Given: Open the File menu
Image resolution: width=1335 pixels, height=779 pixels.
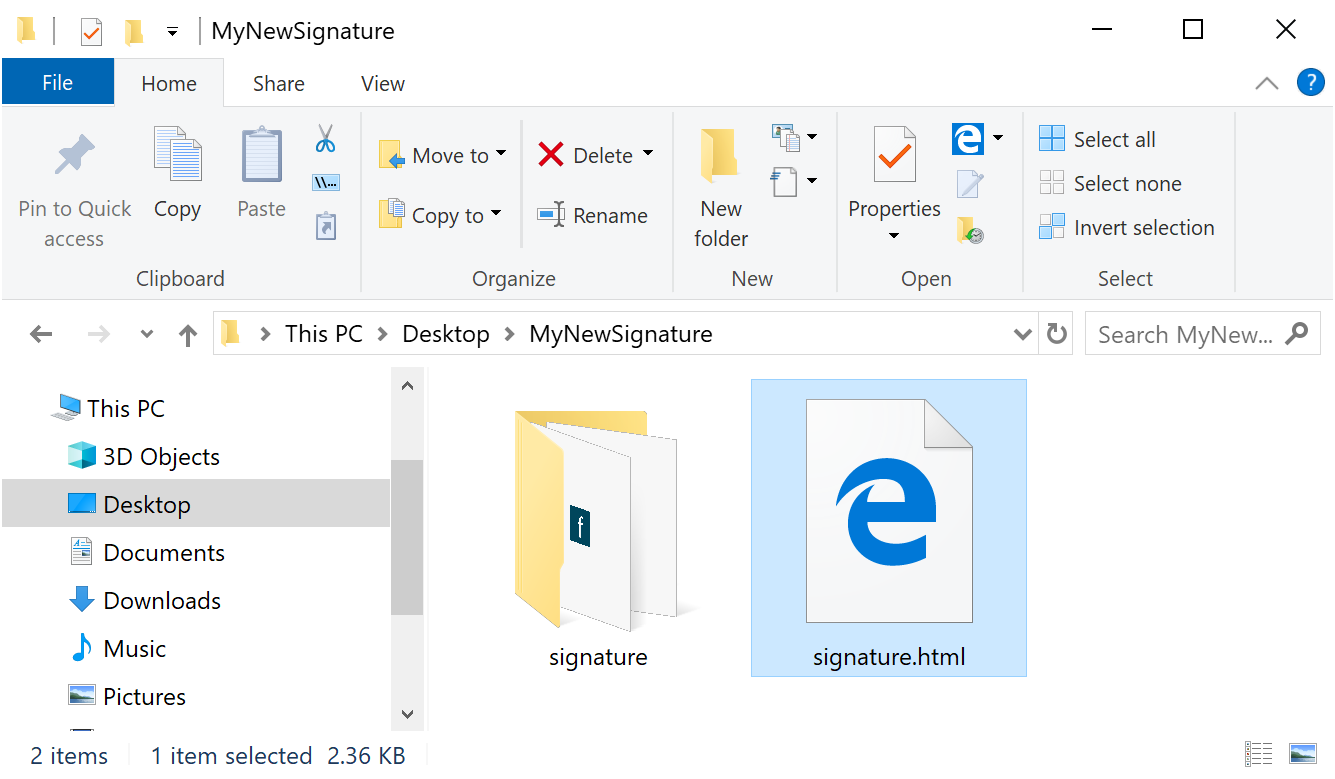Looking at the screenshot, I should [57, 83].
